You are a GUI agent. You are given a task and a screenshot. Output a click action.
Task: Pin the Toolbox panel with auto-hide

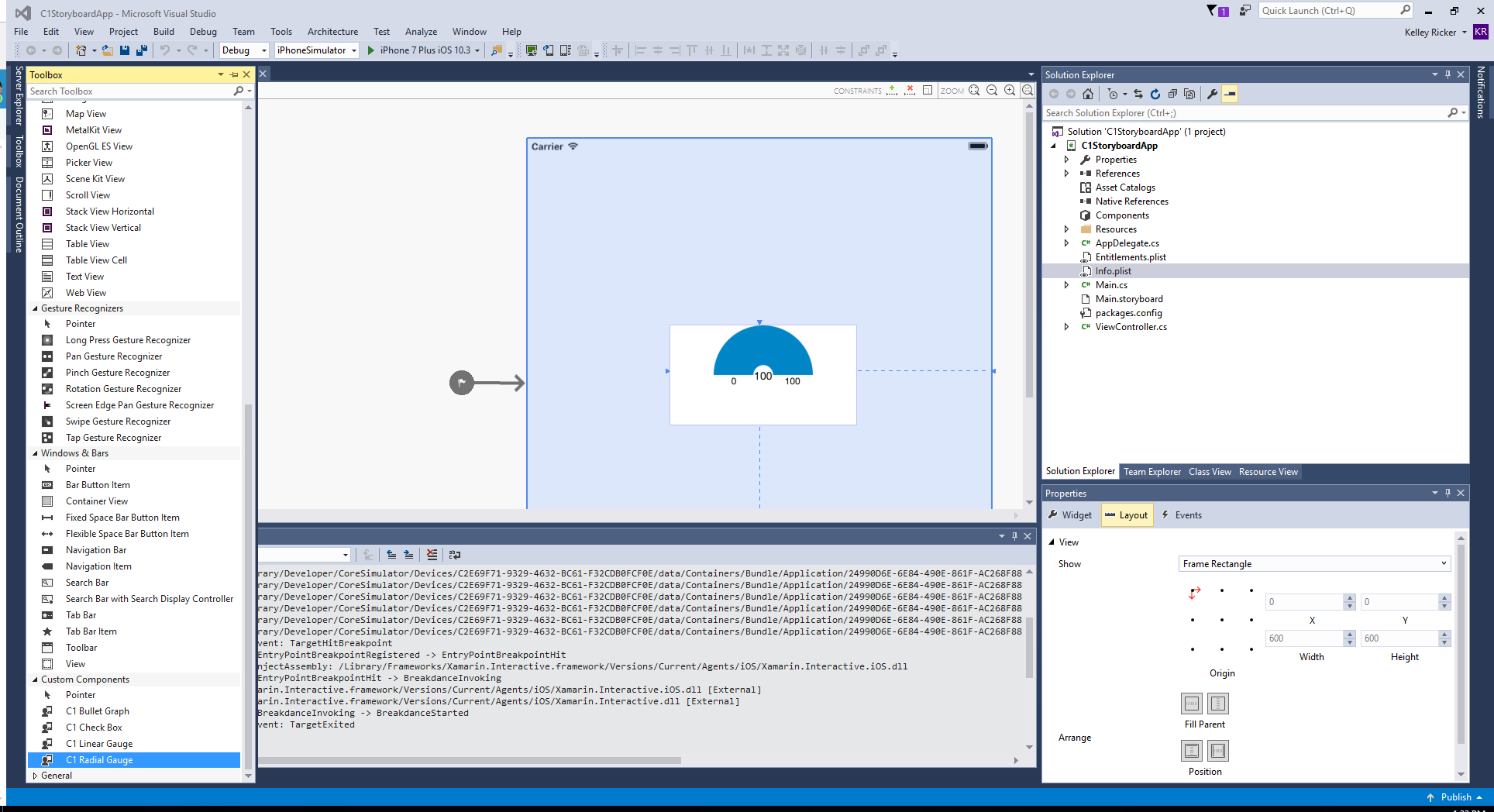(x=234, y=75)
